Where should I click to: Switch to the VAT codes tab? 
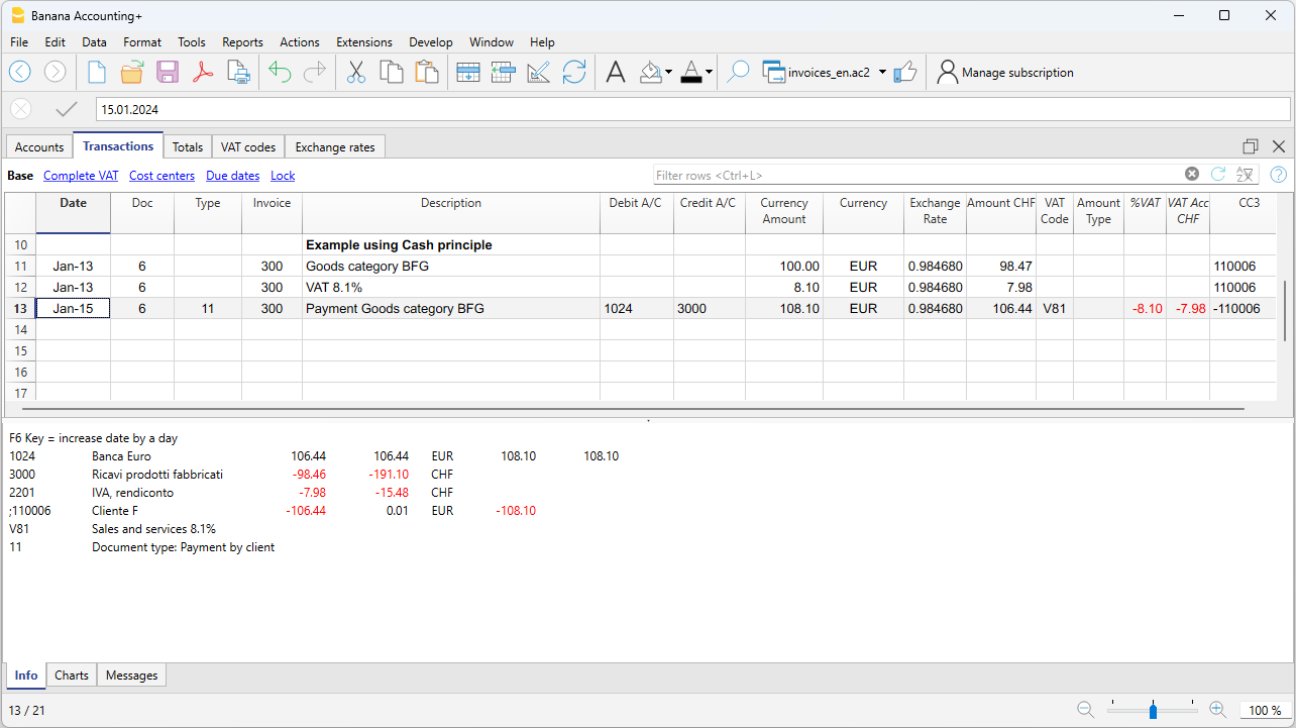pyautogui.click(x=247, y=147)
